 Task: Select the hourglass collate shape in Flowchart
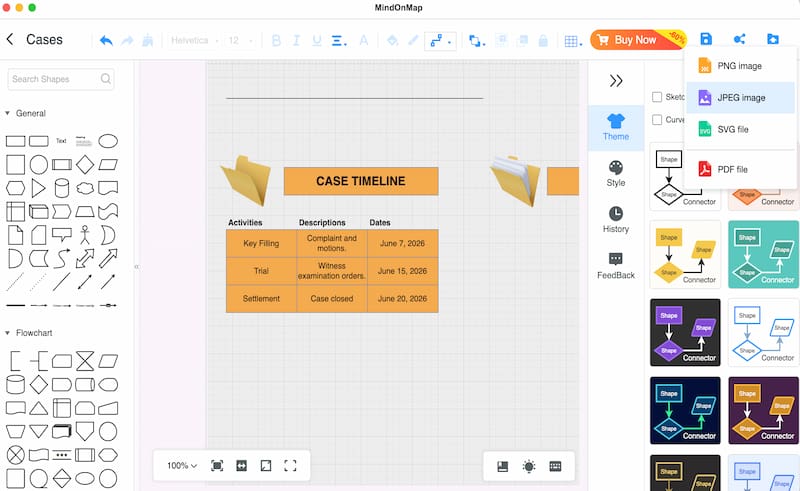click(85, 361)
